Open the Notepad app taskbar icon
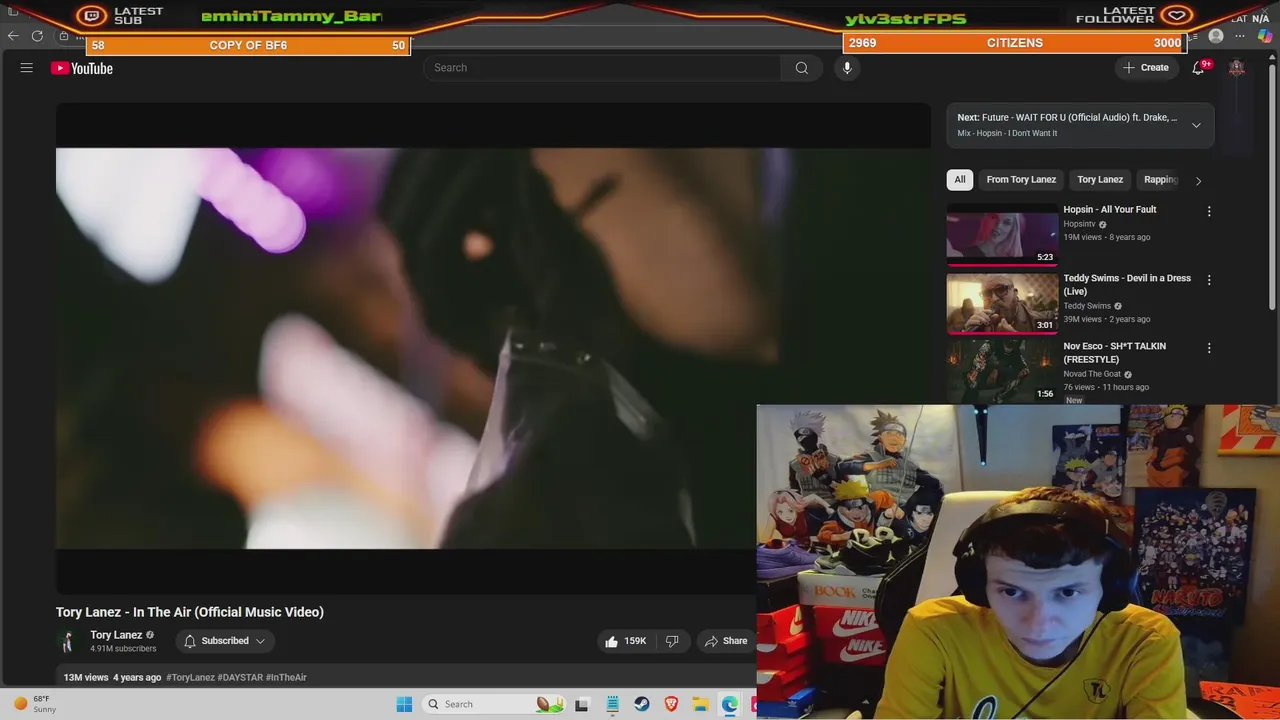The height and width of the screenshot is (720, 1280). click(612, 704)
